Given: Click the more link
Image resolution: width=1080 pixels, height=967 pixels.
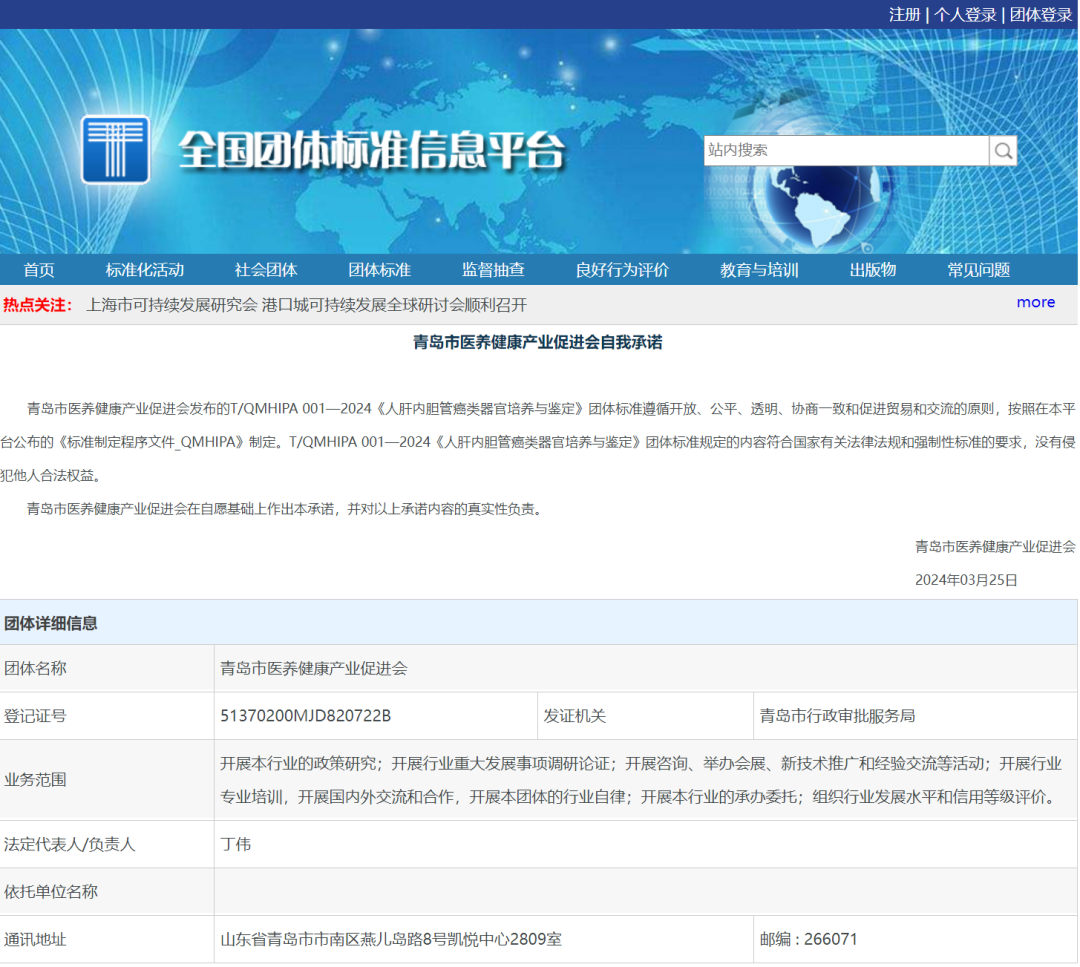Looking at the screenshot, I should (1035, 302).
